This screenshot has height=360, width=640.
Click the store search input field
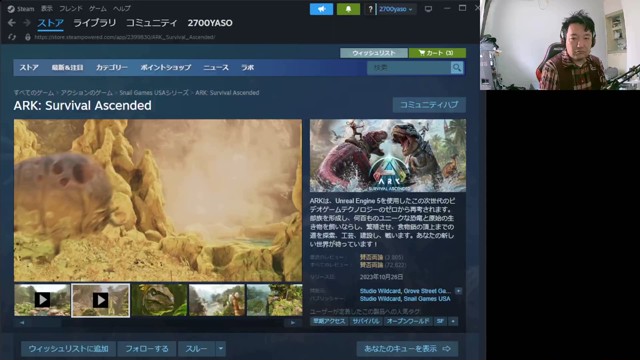pyautogui.click(x=409, y=68)
